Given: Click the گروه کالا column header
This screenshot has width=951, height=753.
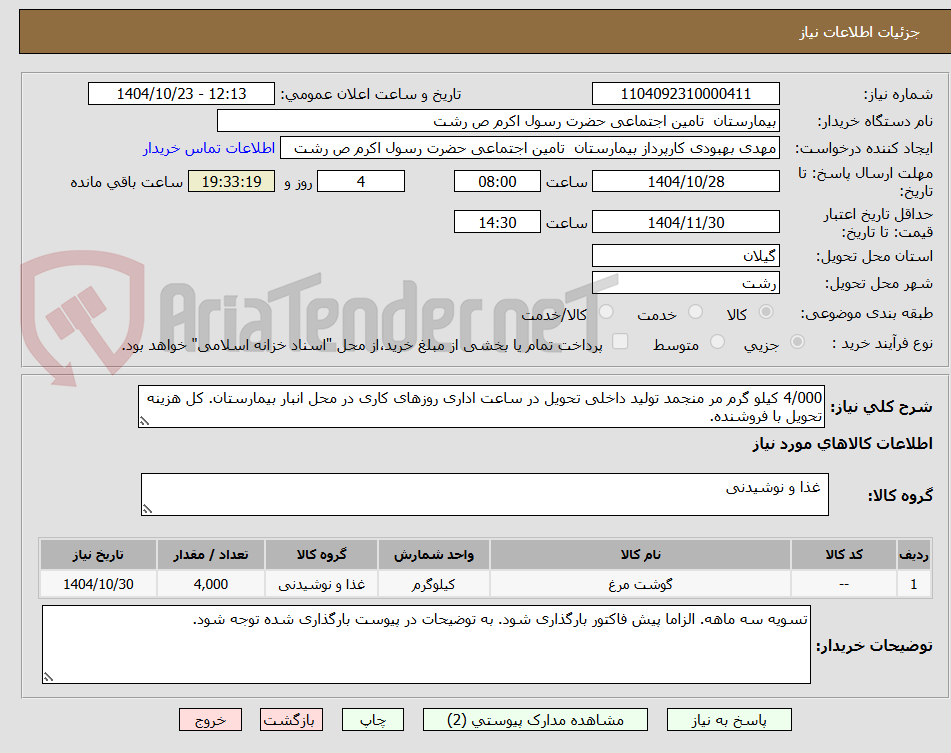Looking at the screenshot, I should [321, 554].
